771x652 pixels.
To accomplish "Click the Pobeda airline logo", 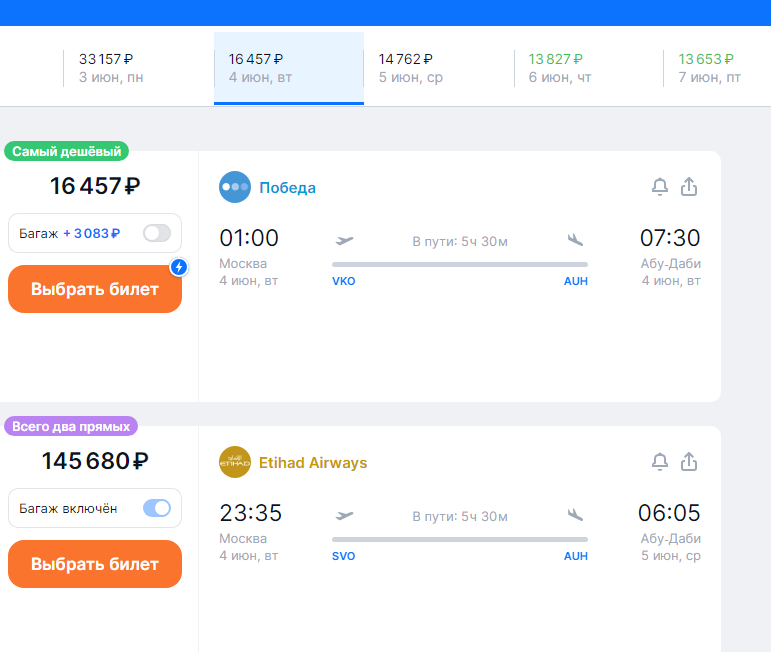I will coord(235,187).
